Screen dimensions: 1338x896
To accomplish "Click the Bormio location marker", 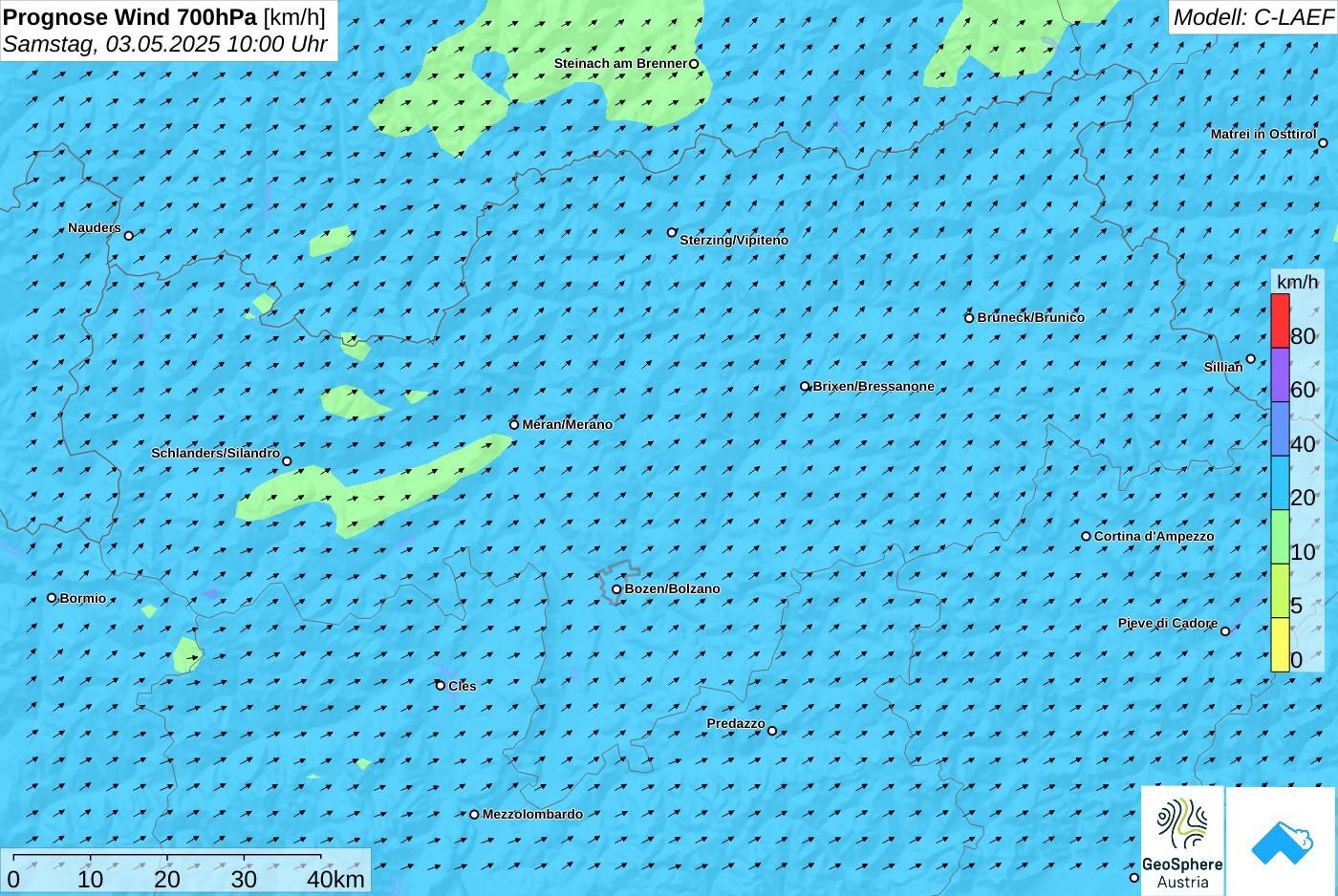I will (52, 598).
